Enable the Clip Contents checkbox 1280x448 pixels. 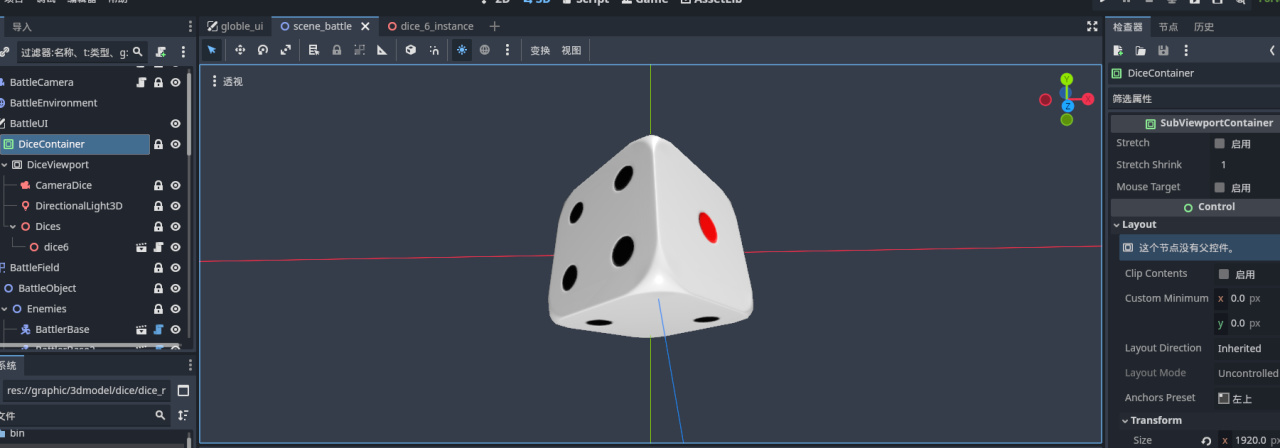pos(1223,274)
